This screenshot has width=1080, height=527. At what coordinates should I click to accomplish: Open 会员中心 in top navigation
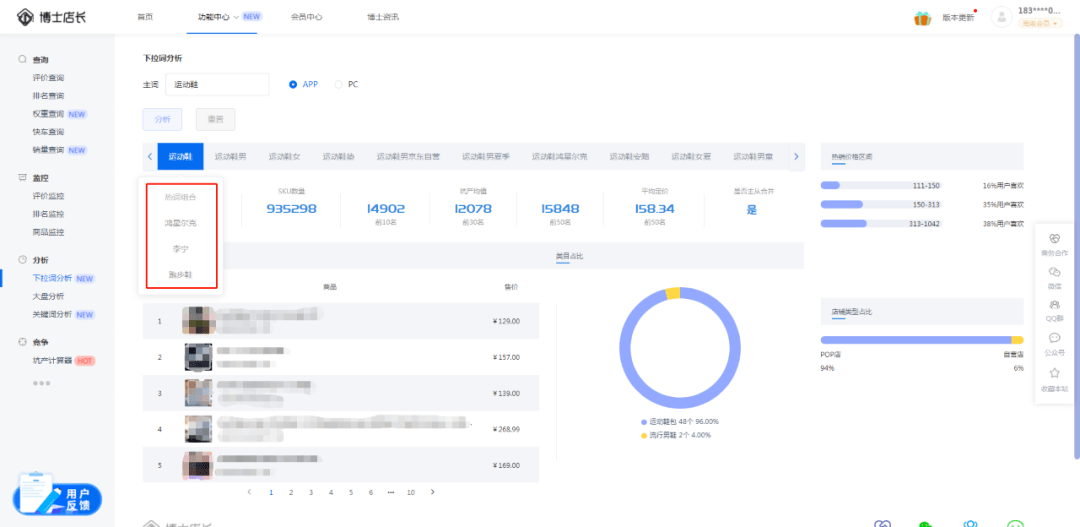tap(306, 17)
